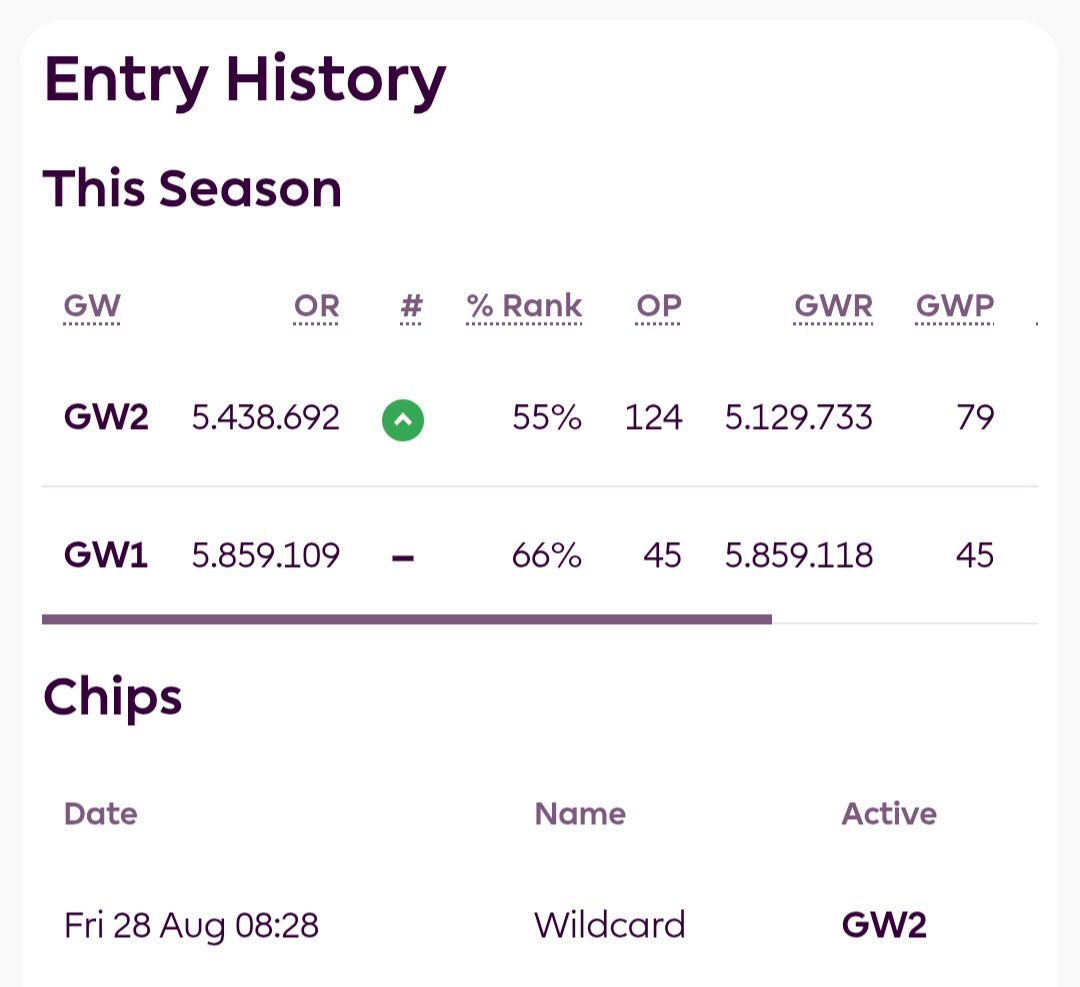1080x987 pixels.
Task: Click the green rank-up arrow icon in GW2 row
Action: pyautogui.click(x=403, y=420)
